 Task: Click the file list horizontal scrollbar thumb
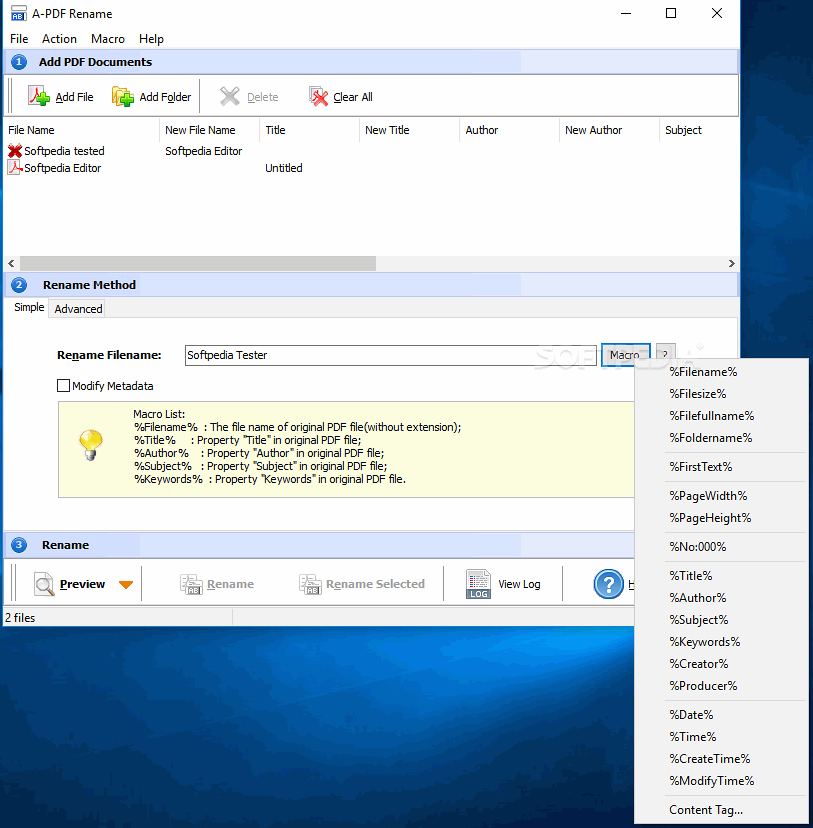tap(198, 263)
